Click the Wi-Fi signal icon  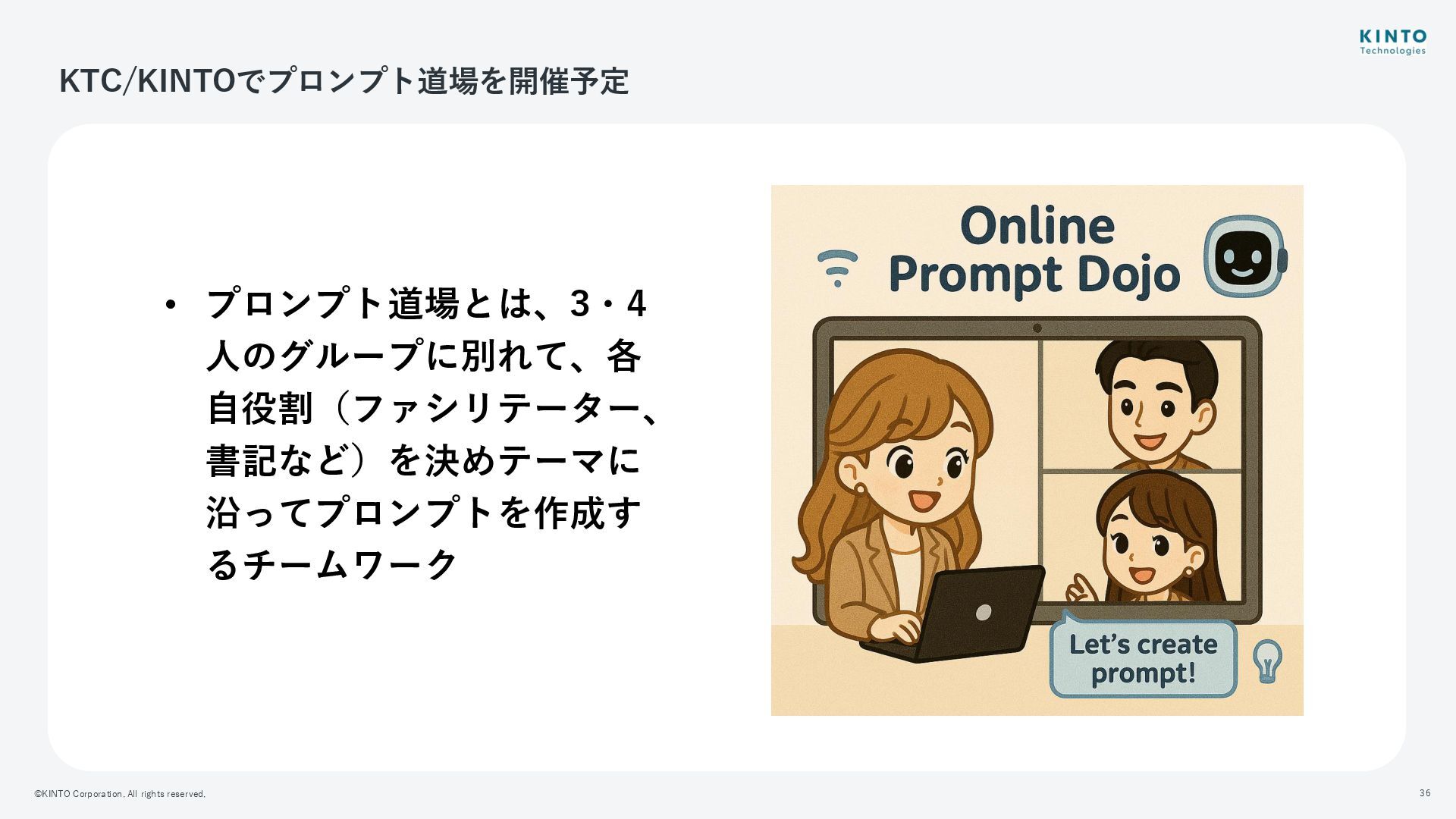tap(837, 268)
